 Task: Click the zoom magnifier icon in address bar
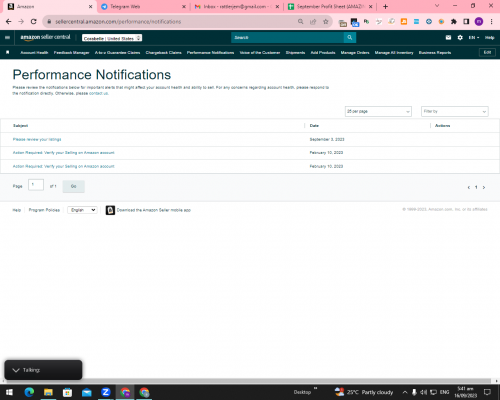[300, 21]
